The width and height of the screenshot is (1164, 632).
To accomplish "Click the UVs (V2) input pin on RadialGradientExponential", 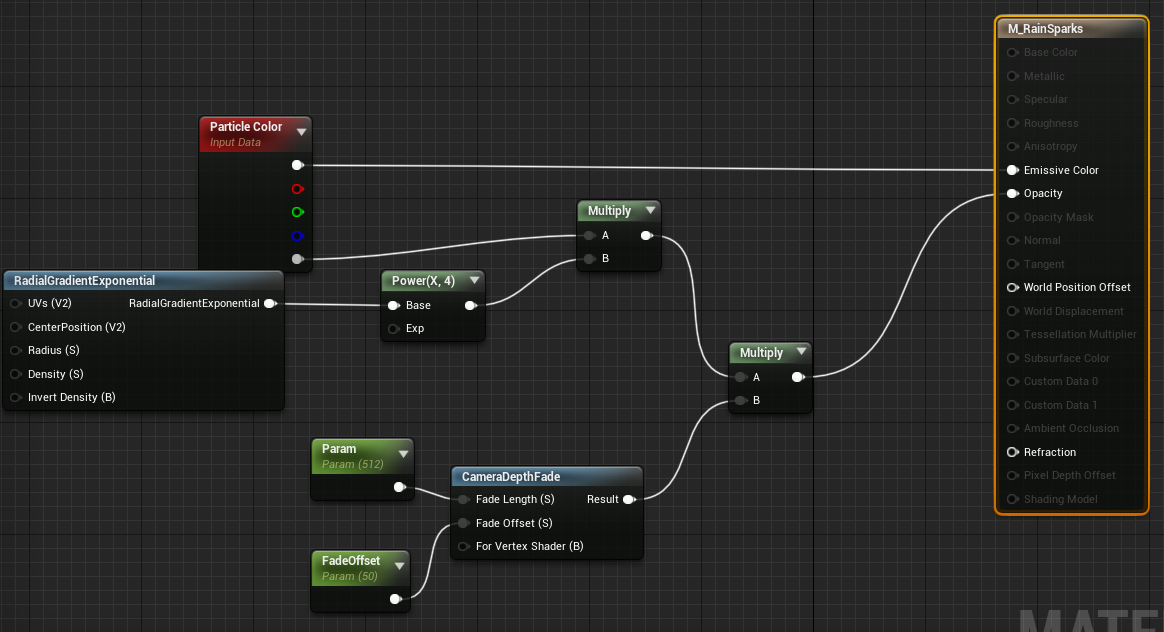I will 16,303.
